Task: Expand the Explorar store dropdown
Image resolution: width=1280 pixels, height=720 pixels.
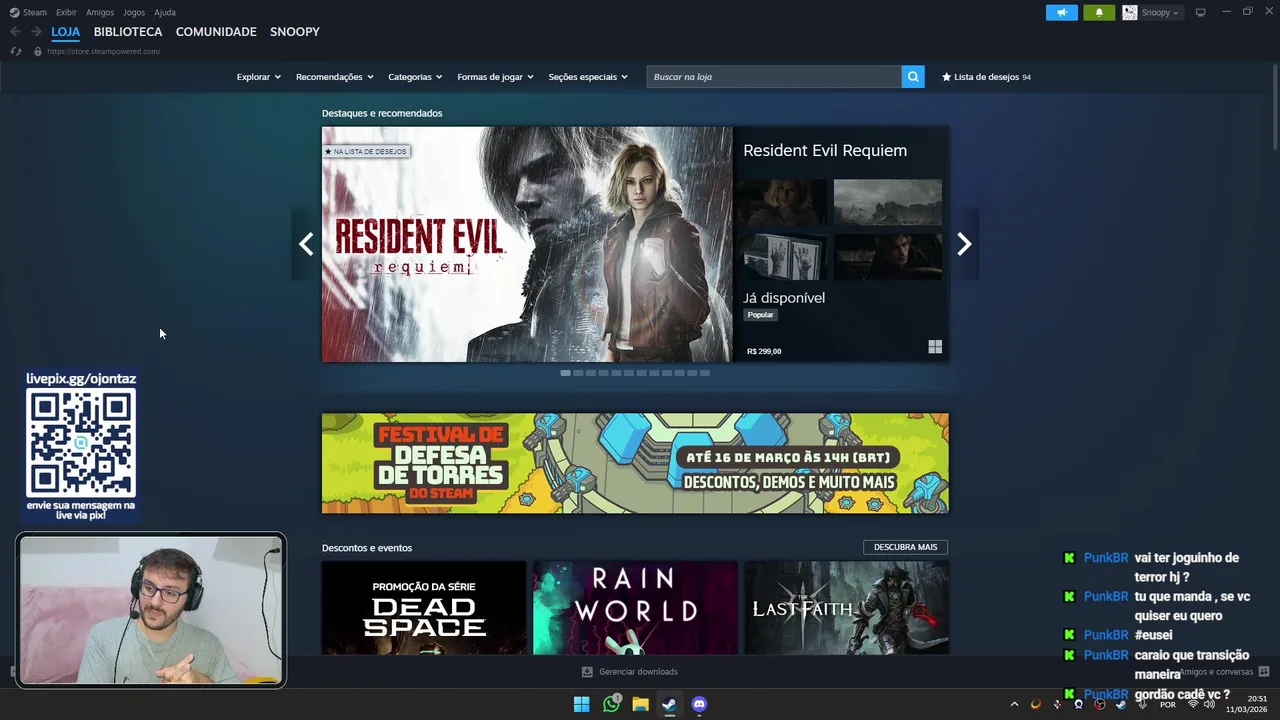Action: coord(259,77)
